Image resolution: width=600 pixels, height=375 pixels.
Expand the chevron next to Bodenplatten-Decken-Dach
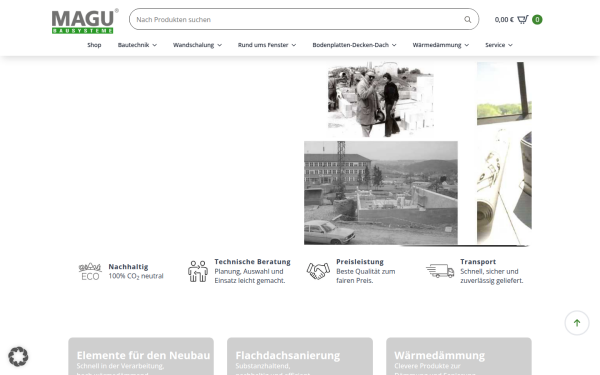394,45
